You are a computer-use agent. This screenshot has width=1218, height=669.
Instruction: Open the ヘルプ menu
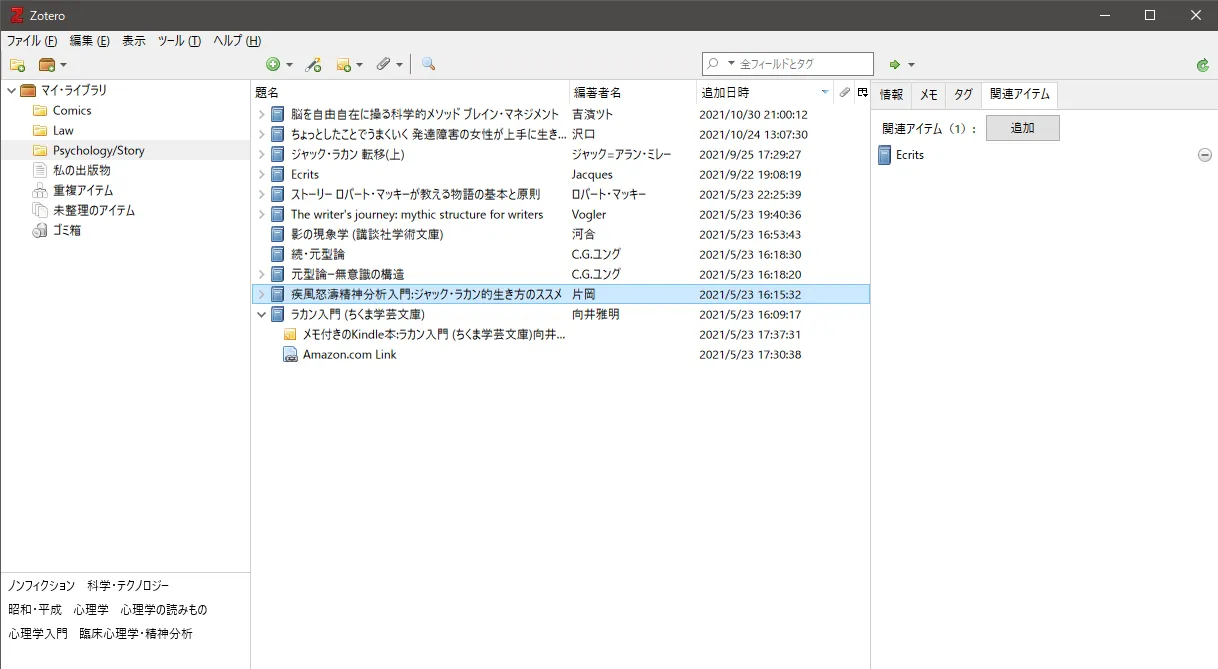pyautogui.click(x=237, y=41)
